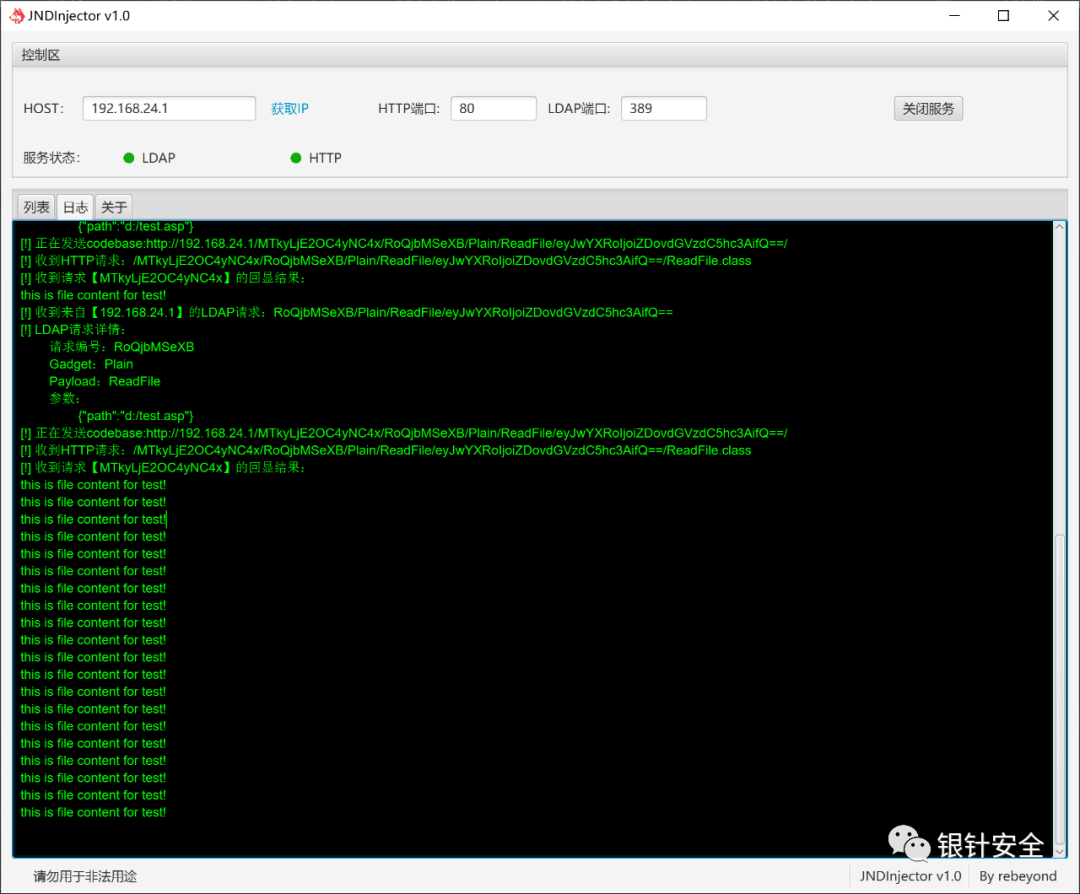Click the 控制区 panel header
1080x894 pixels.
click(540, 54)
